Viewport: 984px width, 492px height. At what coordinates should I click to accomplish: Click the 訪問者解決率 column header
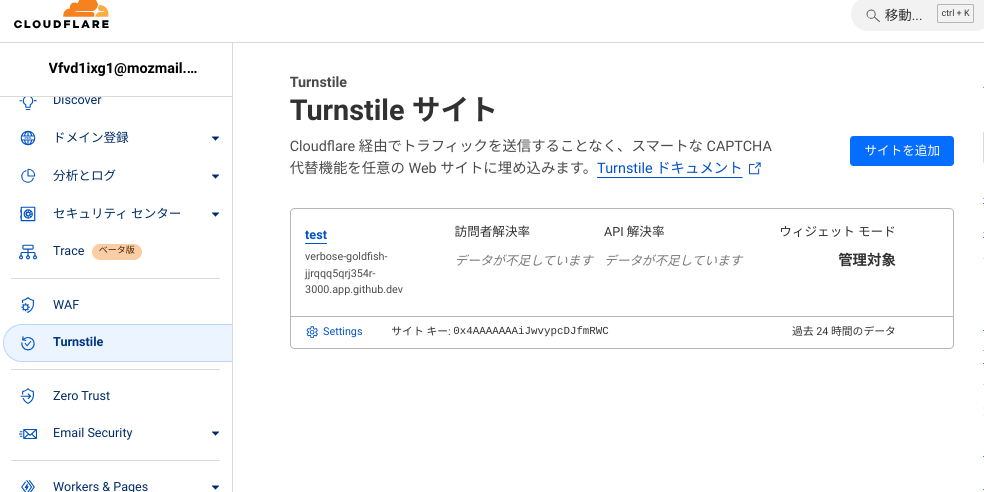[x=493, y=232]
